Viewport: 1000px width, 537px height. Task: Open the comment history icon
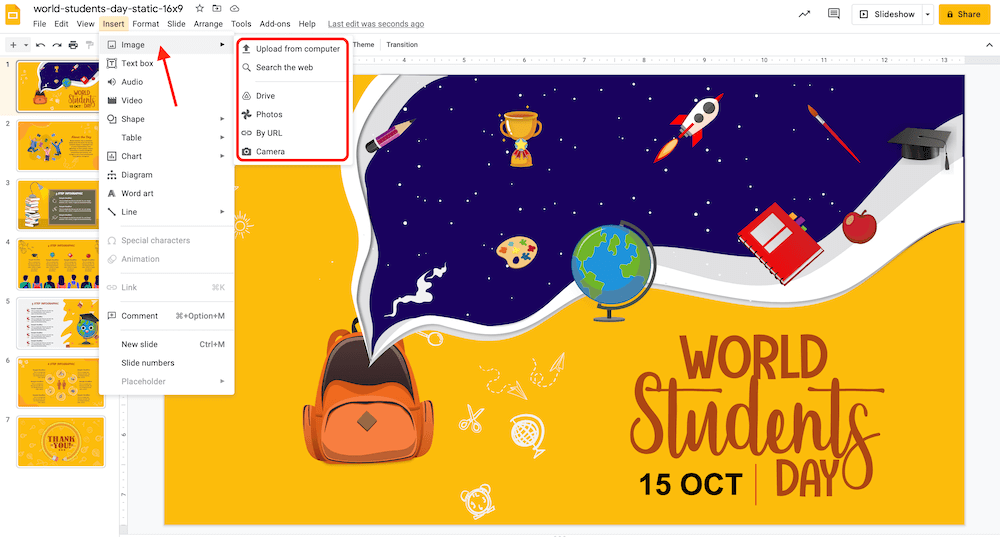[x=834, y=14]
